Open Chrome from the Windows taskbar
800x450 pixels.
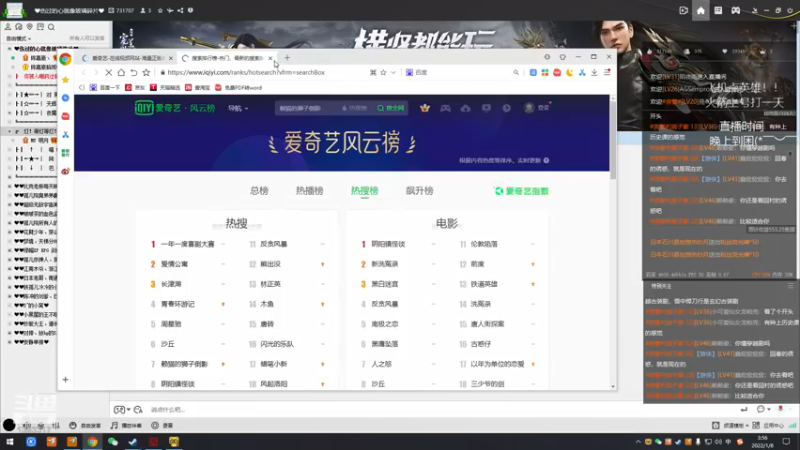(x=92, y=441)
